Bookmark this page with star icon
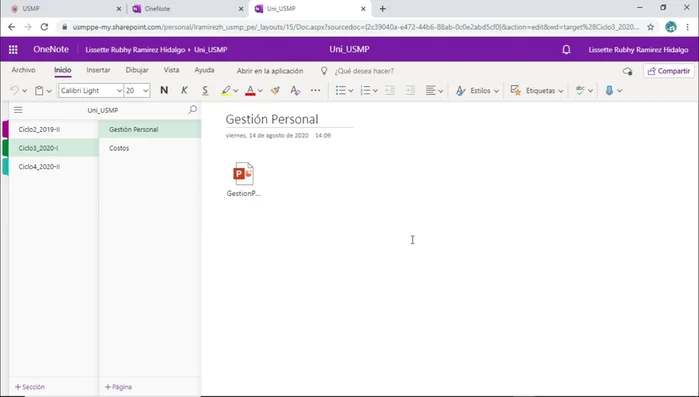Viewport: 699px width, 397px height. [x=651, y=27]
